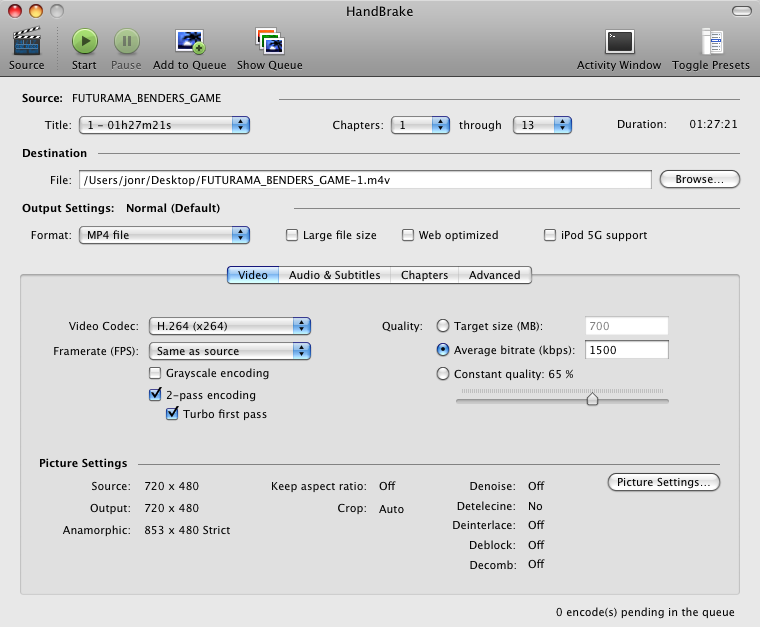Click the constant quality slider handle
Screen dimensions: 760x627
pyautogui.click(x=592, y=399)
